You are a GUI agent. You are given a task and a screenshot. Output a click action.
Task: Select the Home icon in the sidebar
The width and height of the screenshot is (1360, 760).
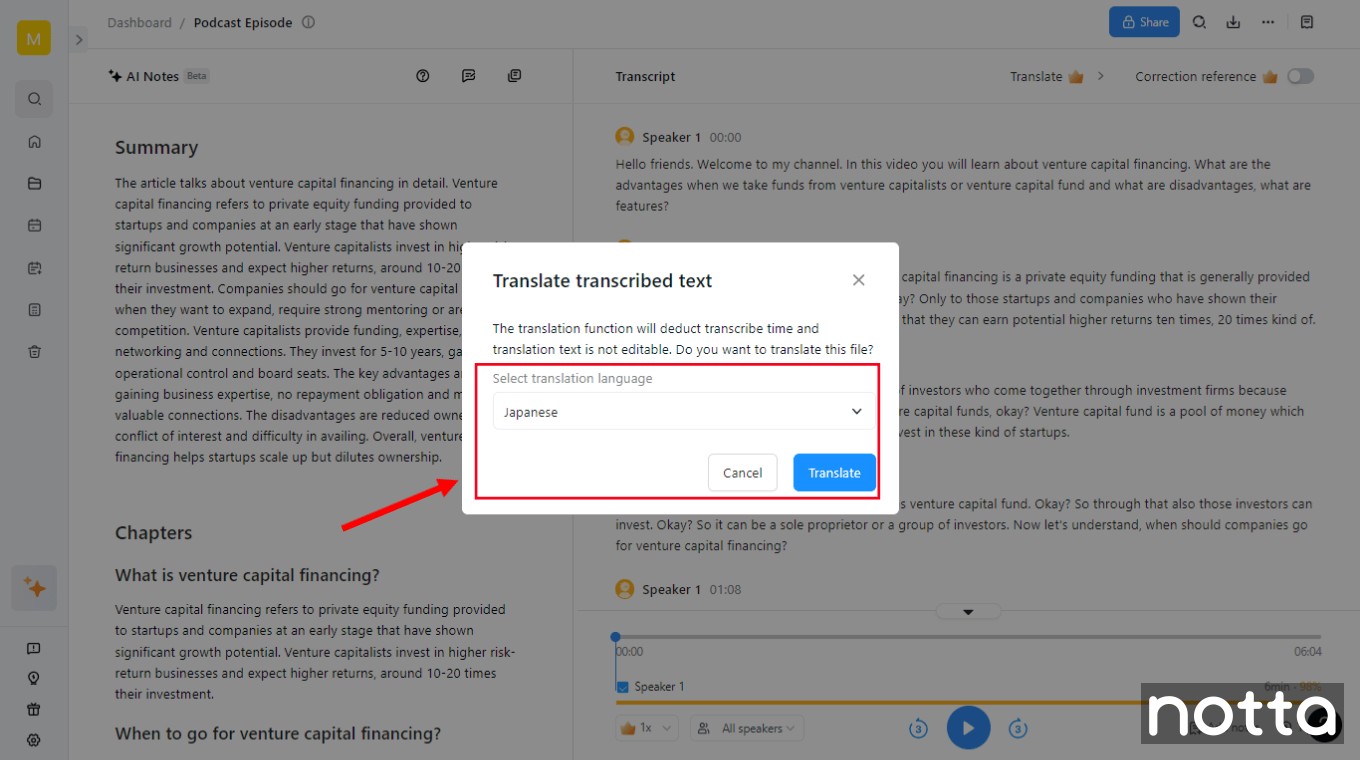pos(33,141)
